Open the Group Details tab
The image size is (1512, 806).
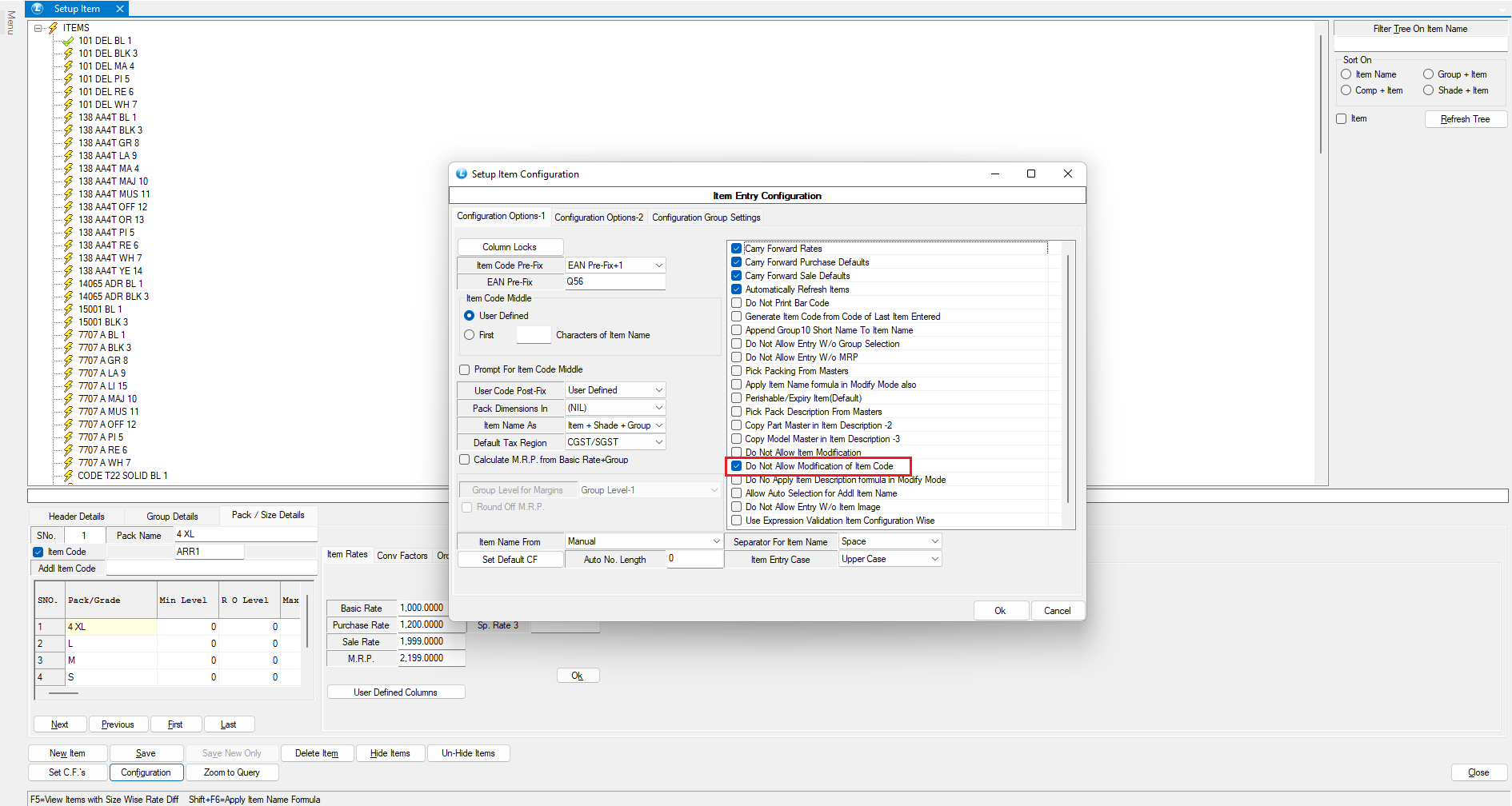[x=172, y=517]
